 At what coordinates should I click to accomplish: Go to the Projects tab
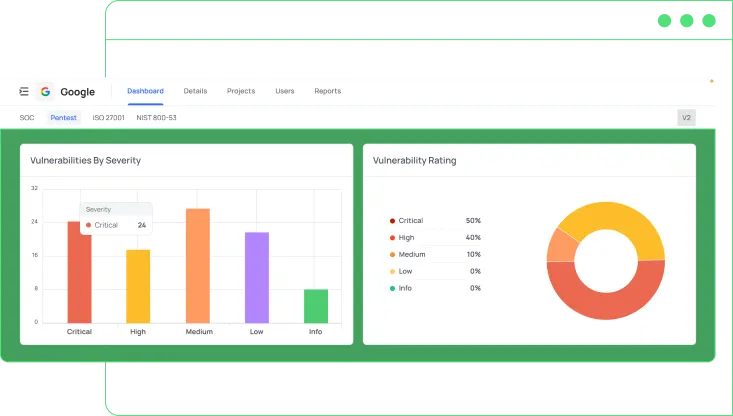pyautogui.click(x=240, y=91)
